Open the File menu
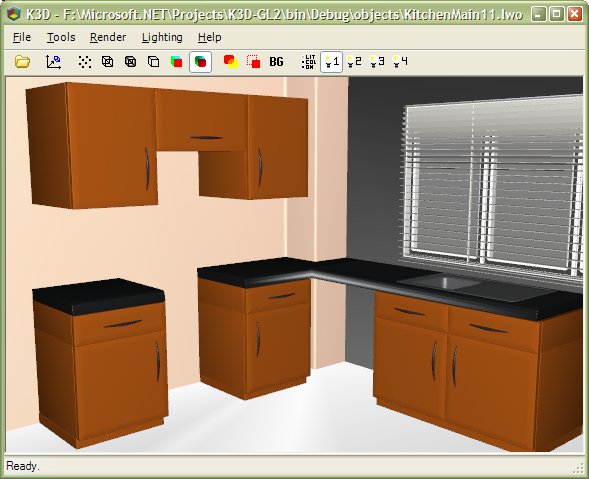Screen dimensions: 589x479 [x=22, y=37]
